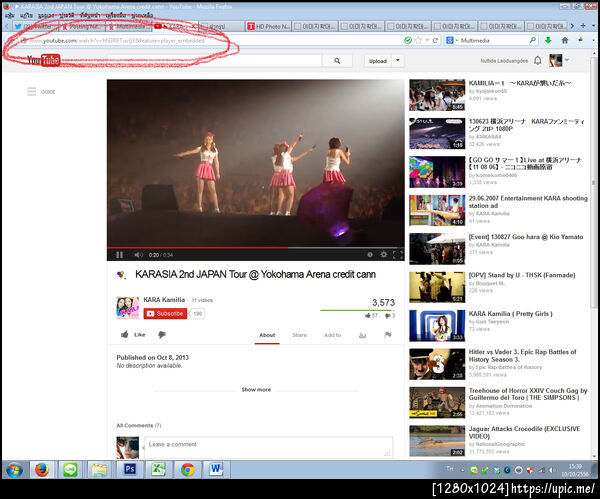Open video statistics chart icon

pos(362,336)
